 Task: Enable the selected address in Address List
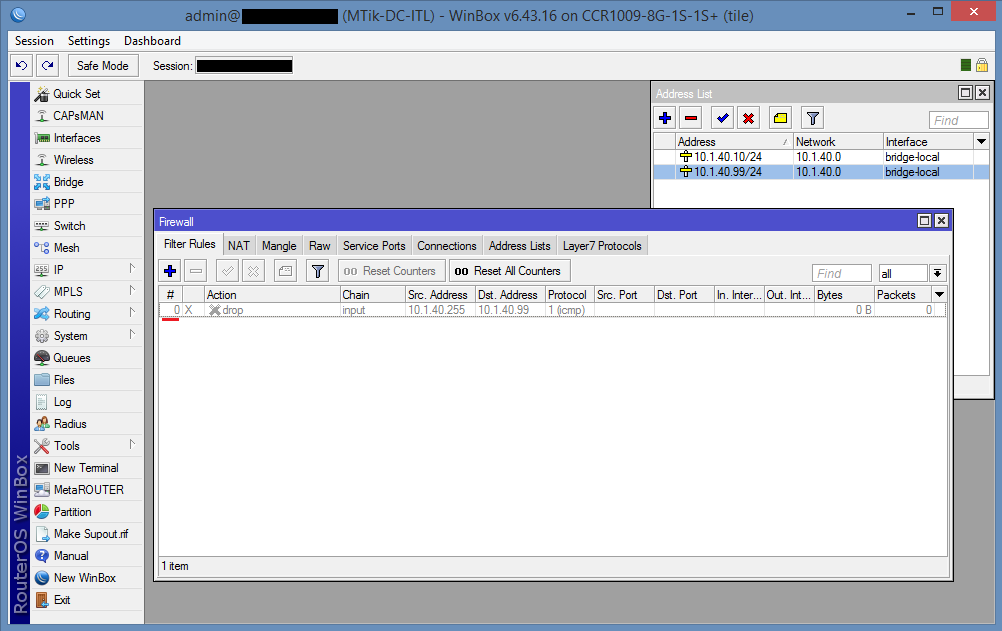click(723, 118)
